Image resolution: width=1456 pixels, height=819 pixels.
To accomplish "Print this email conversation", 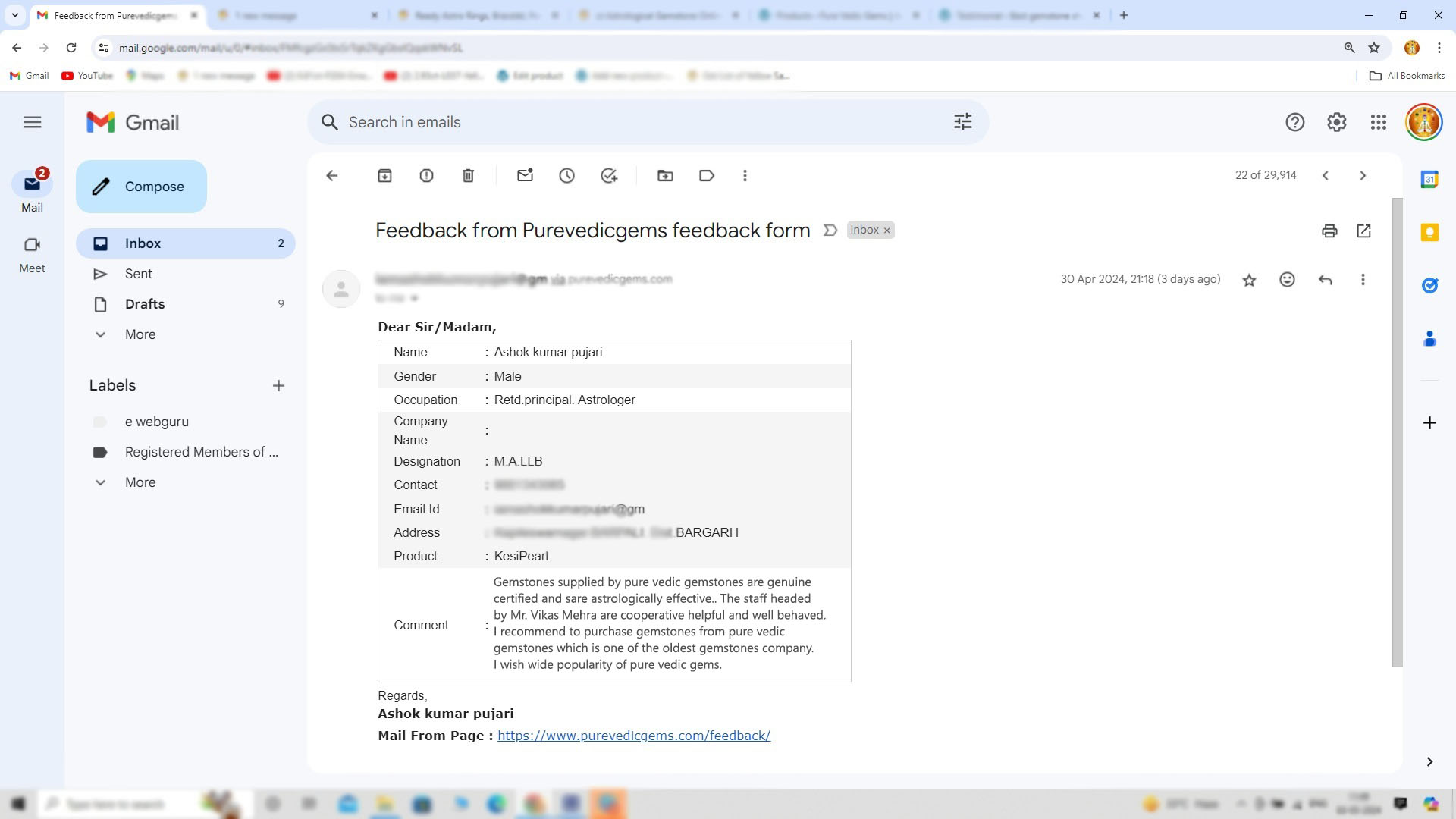I will (1329, 231).
